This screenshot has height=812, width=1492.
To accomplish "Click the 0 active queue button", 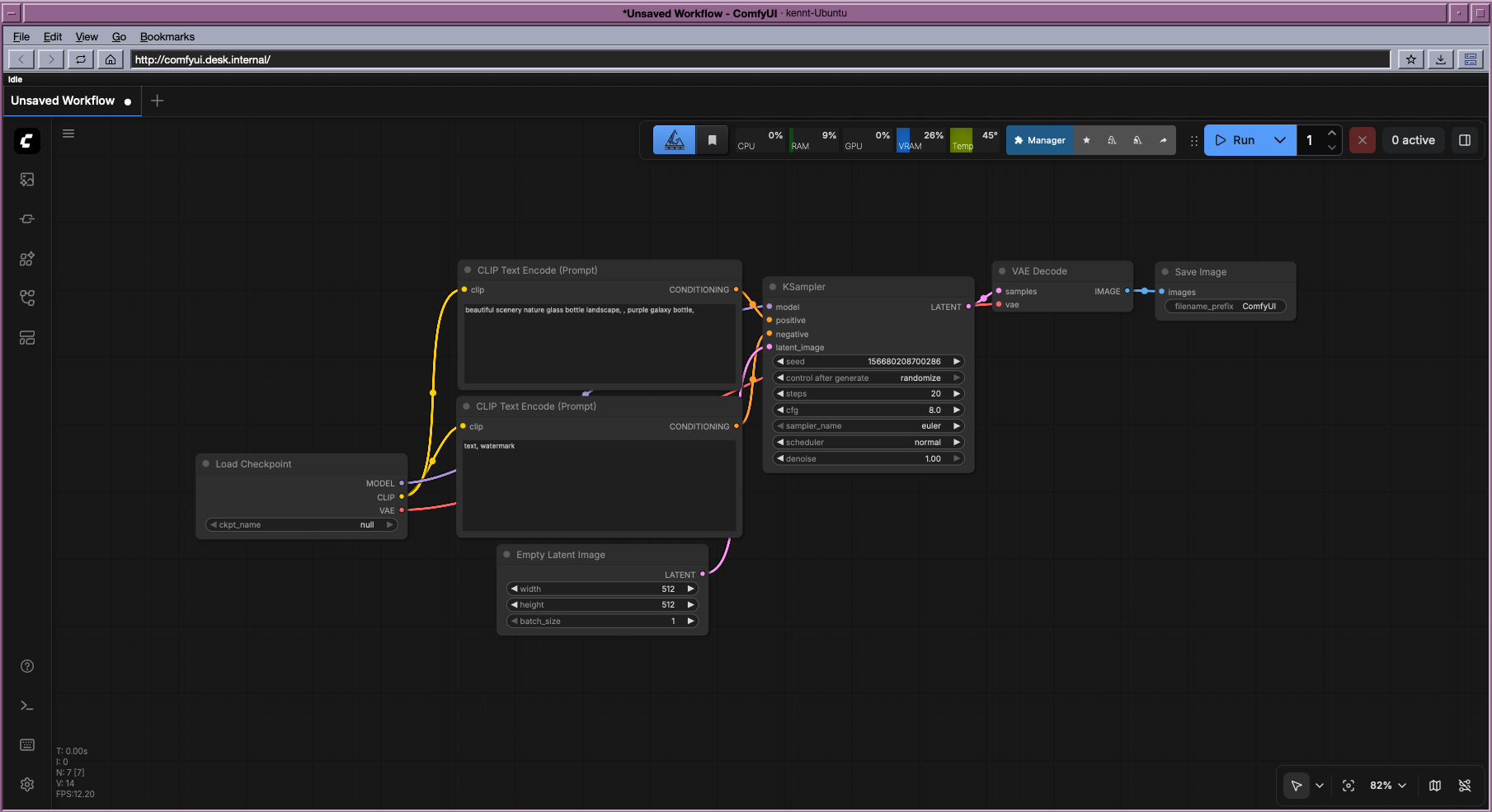I will coord(1413,140).
